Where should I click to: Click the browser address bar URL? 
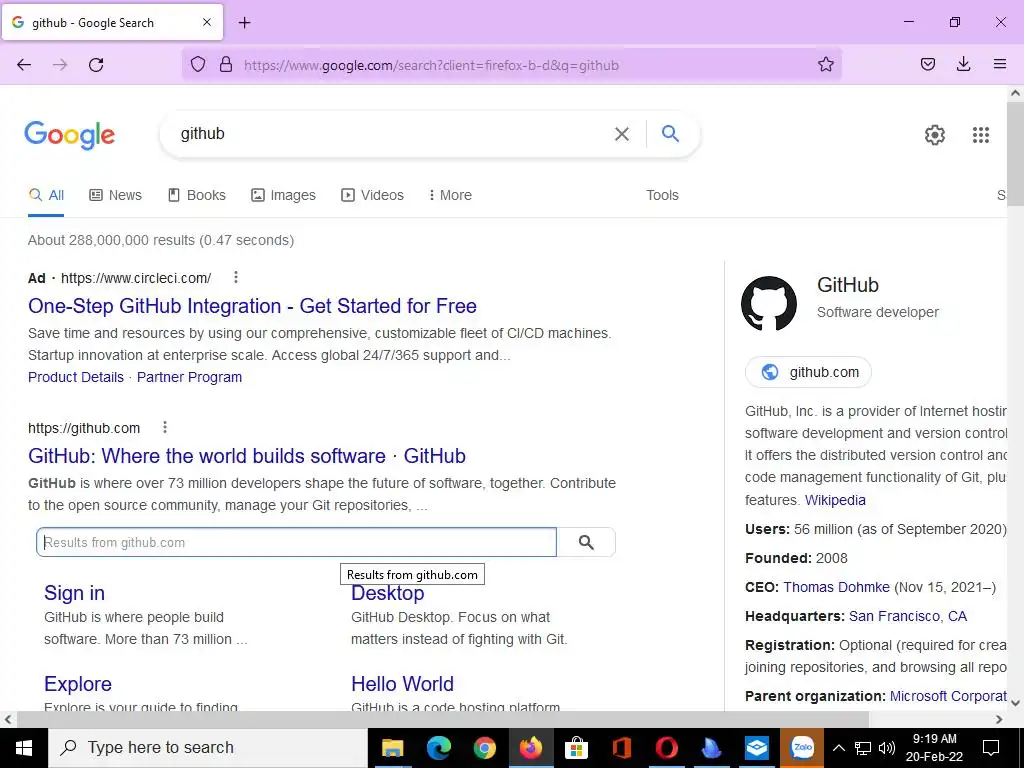point(431,65)
